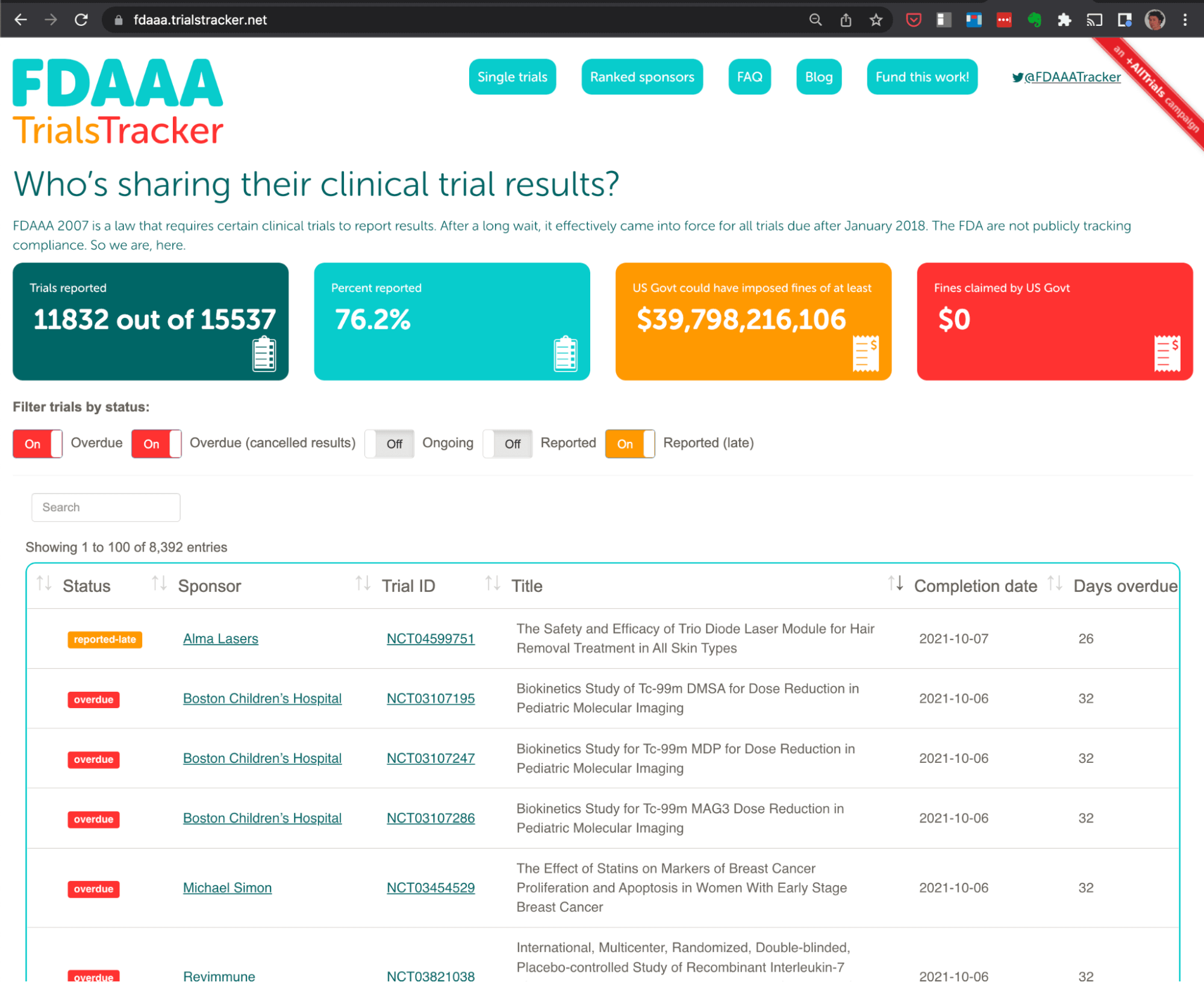Click the clipboard icon in Trials reported card
Image resolution: width=1204 pixels, height=982 pixels.
click(264, 354)
